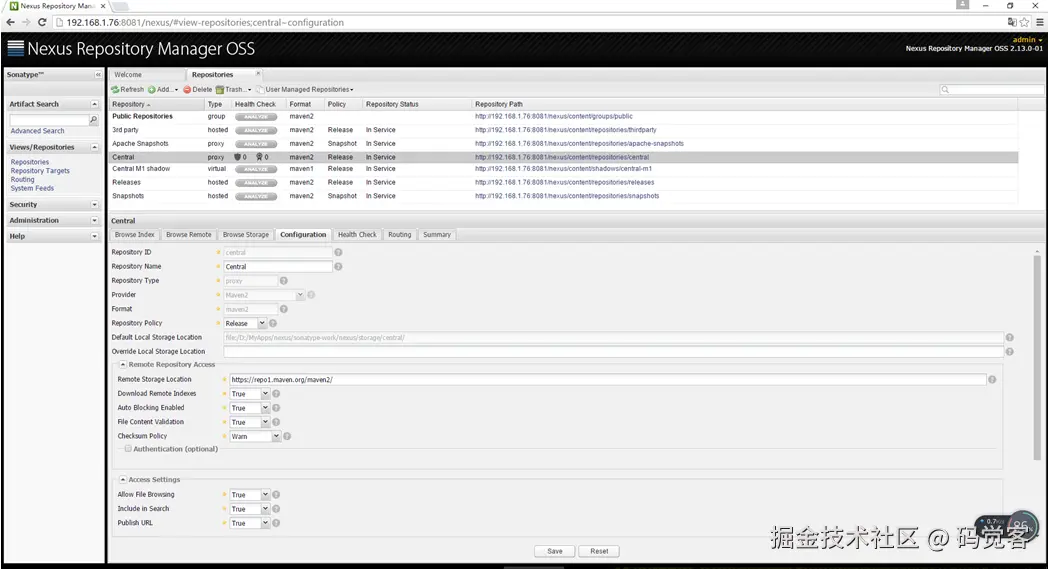The width and height of the screenshot is (1048, 569).
Task: Click the Repository Name input field
Action: coord(277,267)
